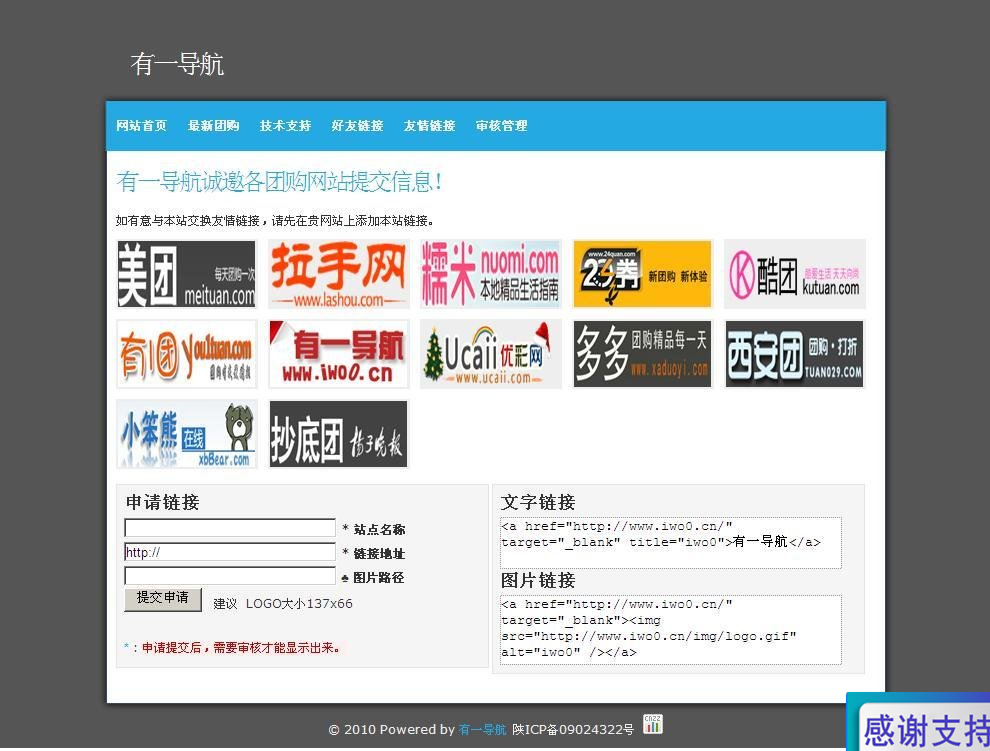The image size is (990, 751).
Task: Open the 最新团购 nav item
Action: pyautogui.click(x=213, y=126)
